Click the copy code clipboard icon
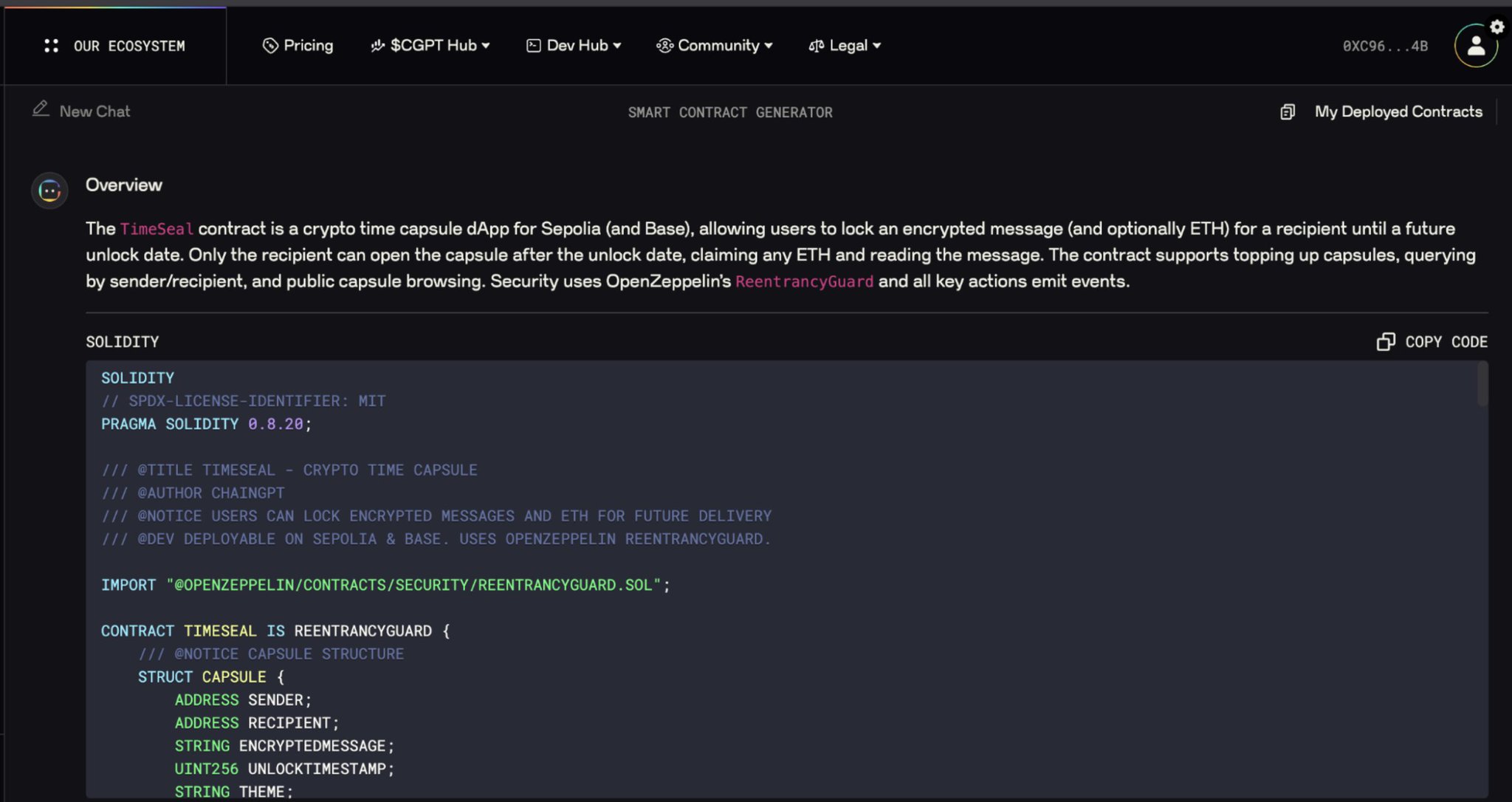1512x802 pixels. pos(1386,341)
